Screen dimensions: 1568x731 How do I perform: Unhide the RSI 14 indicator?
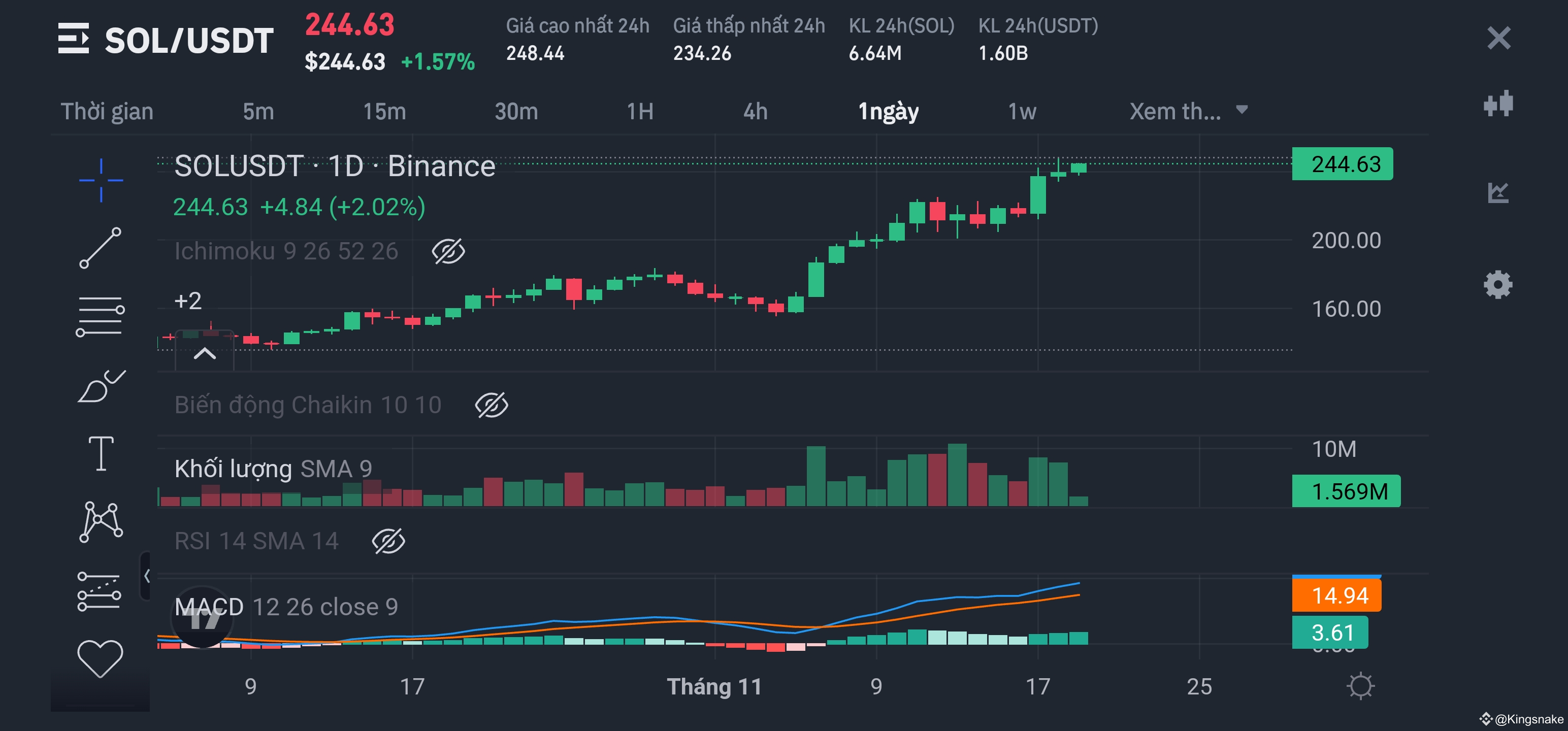388,541
